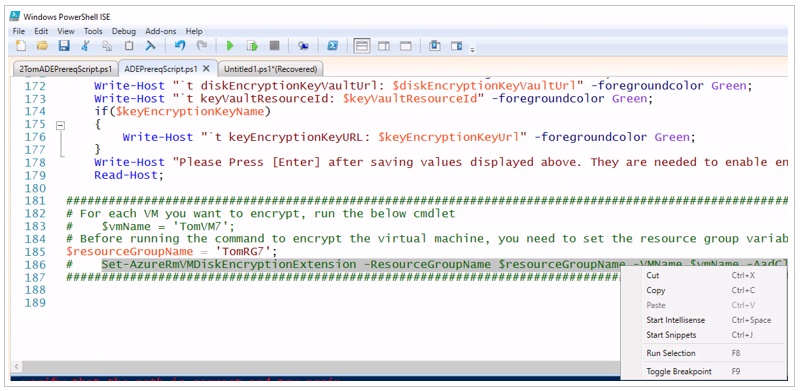Screen dimensions: 800x391
Task: Show script pane on right layout icon
Action: tap(384, 46)
